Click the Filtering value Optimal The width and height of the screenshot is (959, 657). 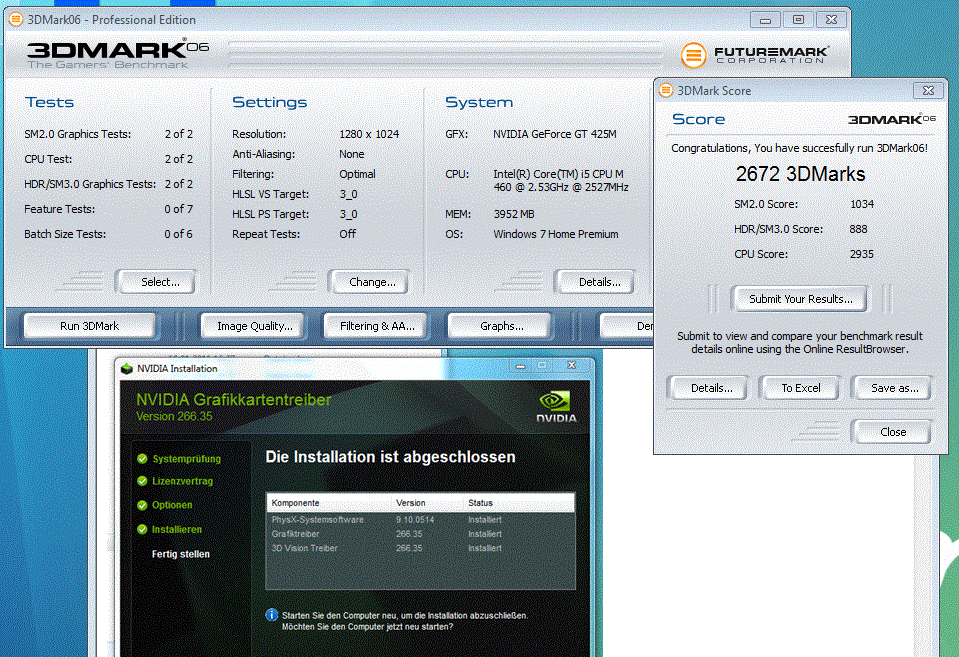[x=357, y=174]
